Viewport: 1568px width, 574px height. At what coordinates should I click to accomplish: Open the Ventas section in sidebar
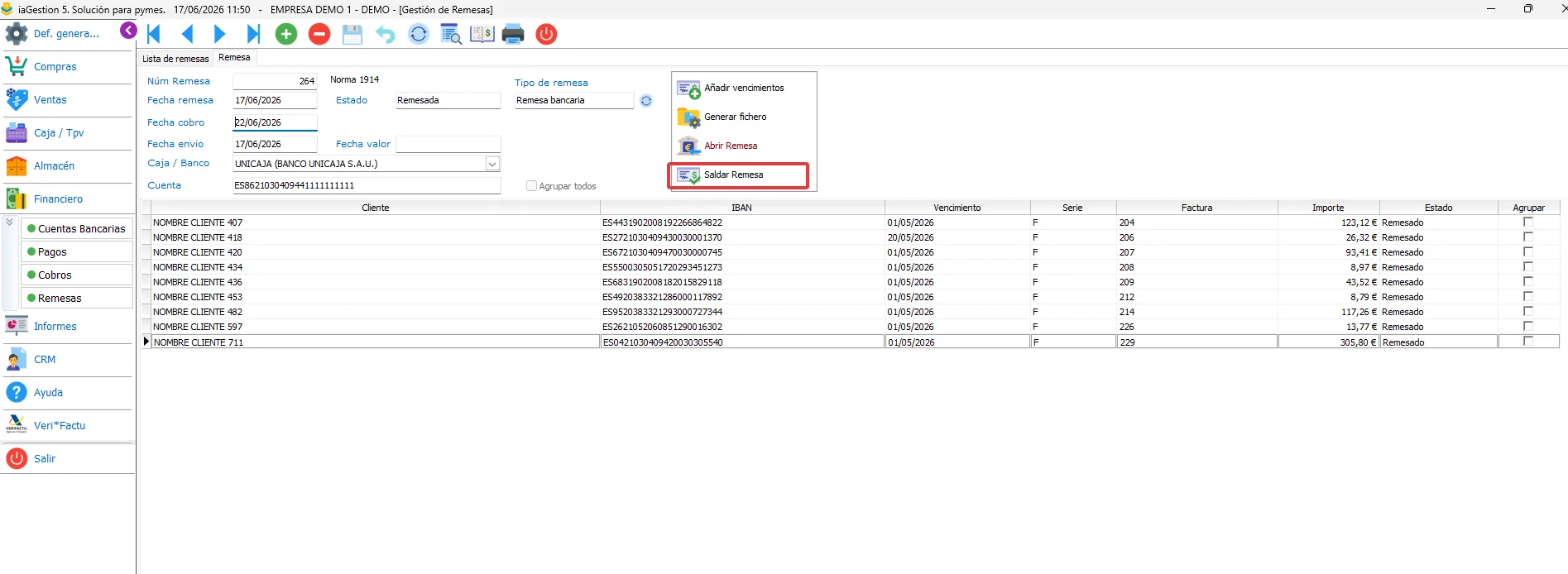tap(67, 100)
